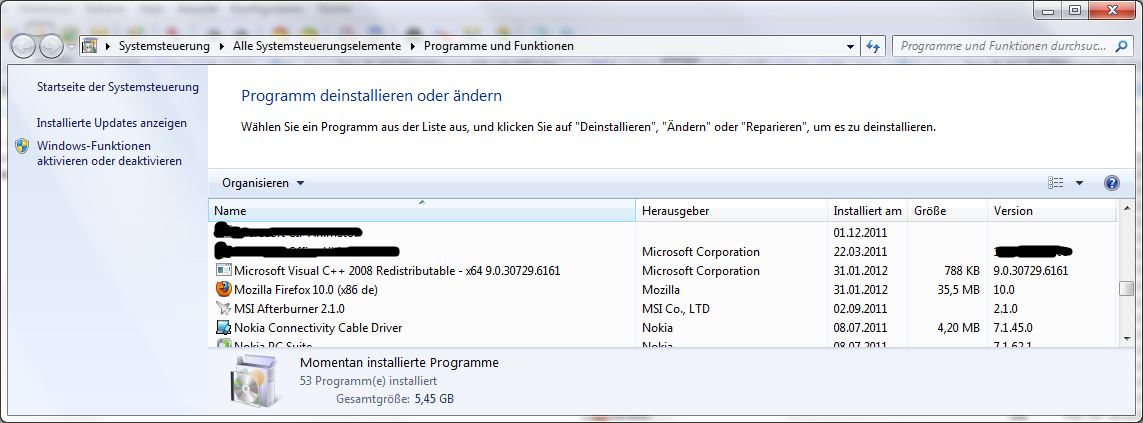Click the installed programs box icon in details pane
The width and height of the screenshot is (1143, 423).
tap(254, 382)
